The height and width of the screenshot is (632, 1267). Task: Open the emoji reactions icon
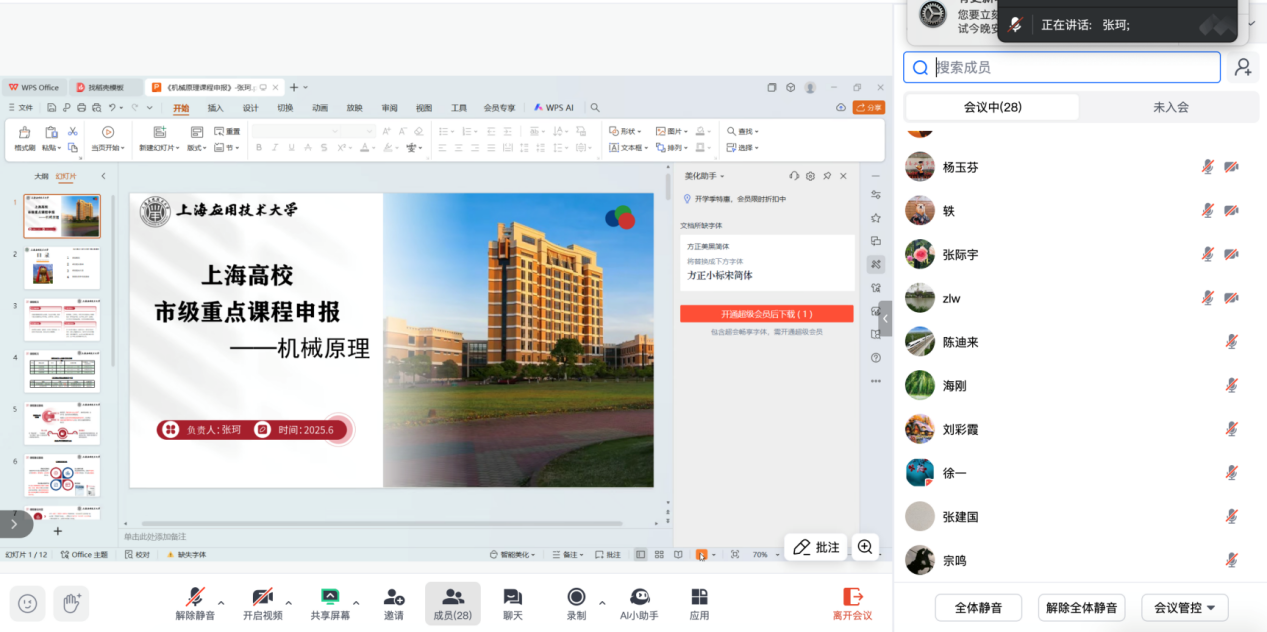click(28, 603)
